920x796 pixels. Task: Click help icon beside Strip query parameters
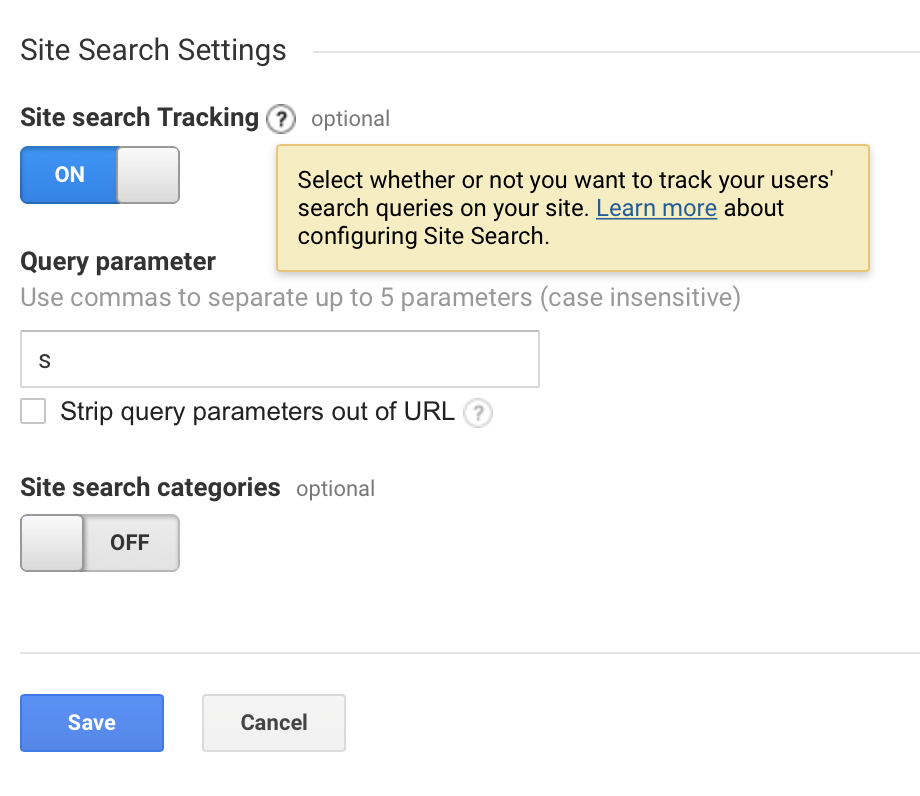click(x=479, y=412)
